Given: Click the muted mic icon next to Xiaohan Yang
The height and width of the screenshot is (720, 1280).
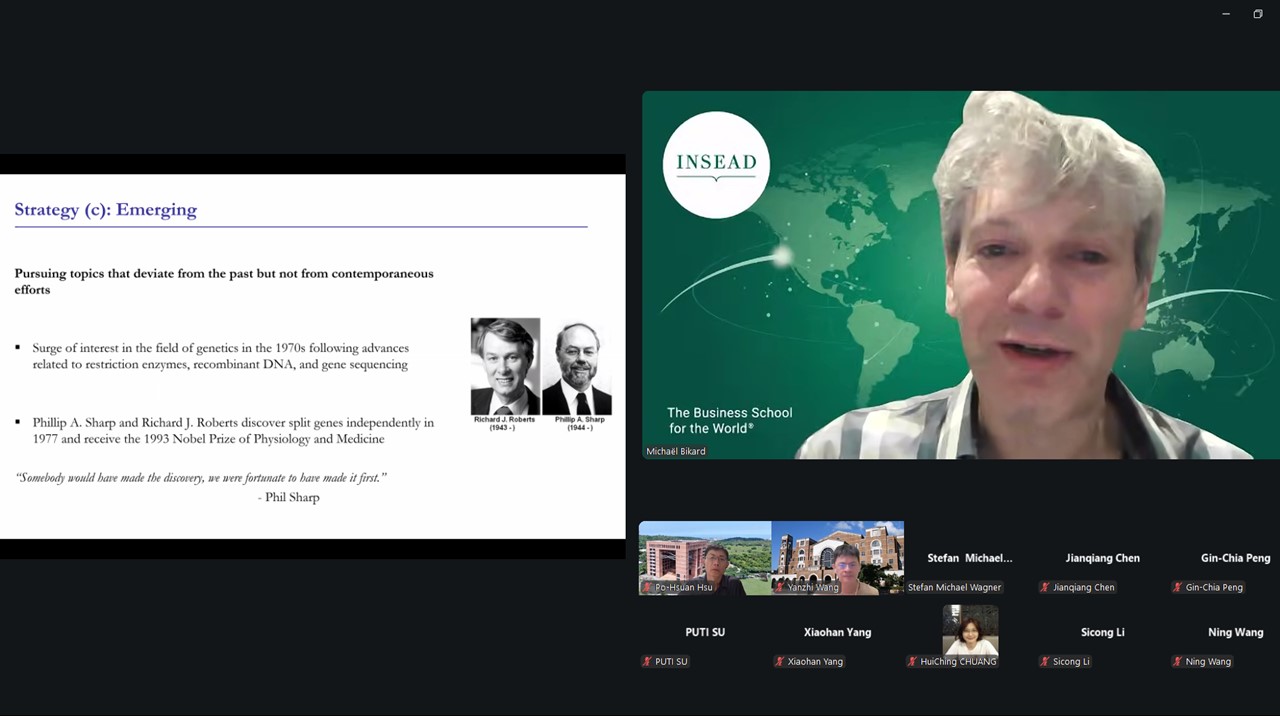Looking at the screenshot, I should tap(780, 662).
